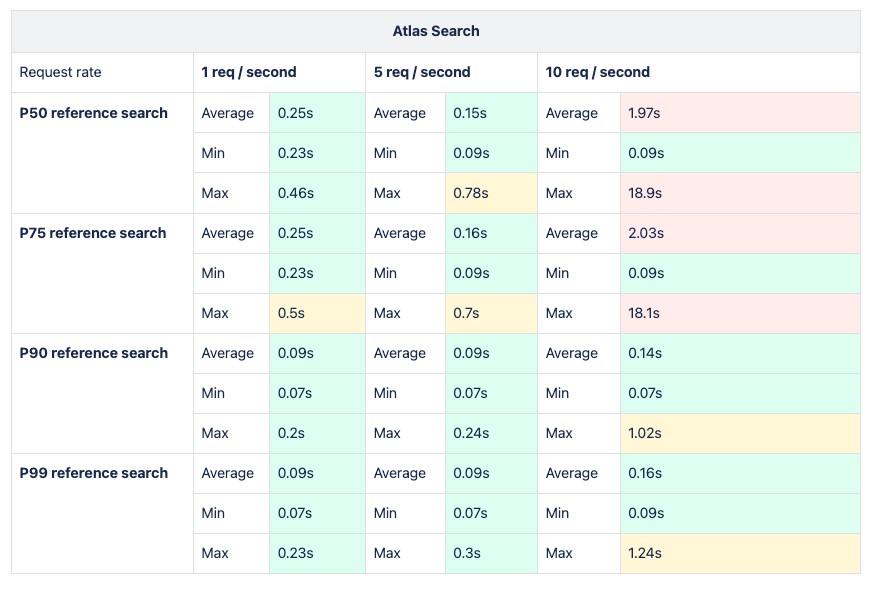Select the yellow 0.5s max cell
The width and height of the screenshot is (875, 590).
[x=317, y=313]
